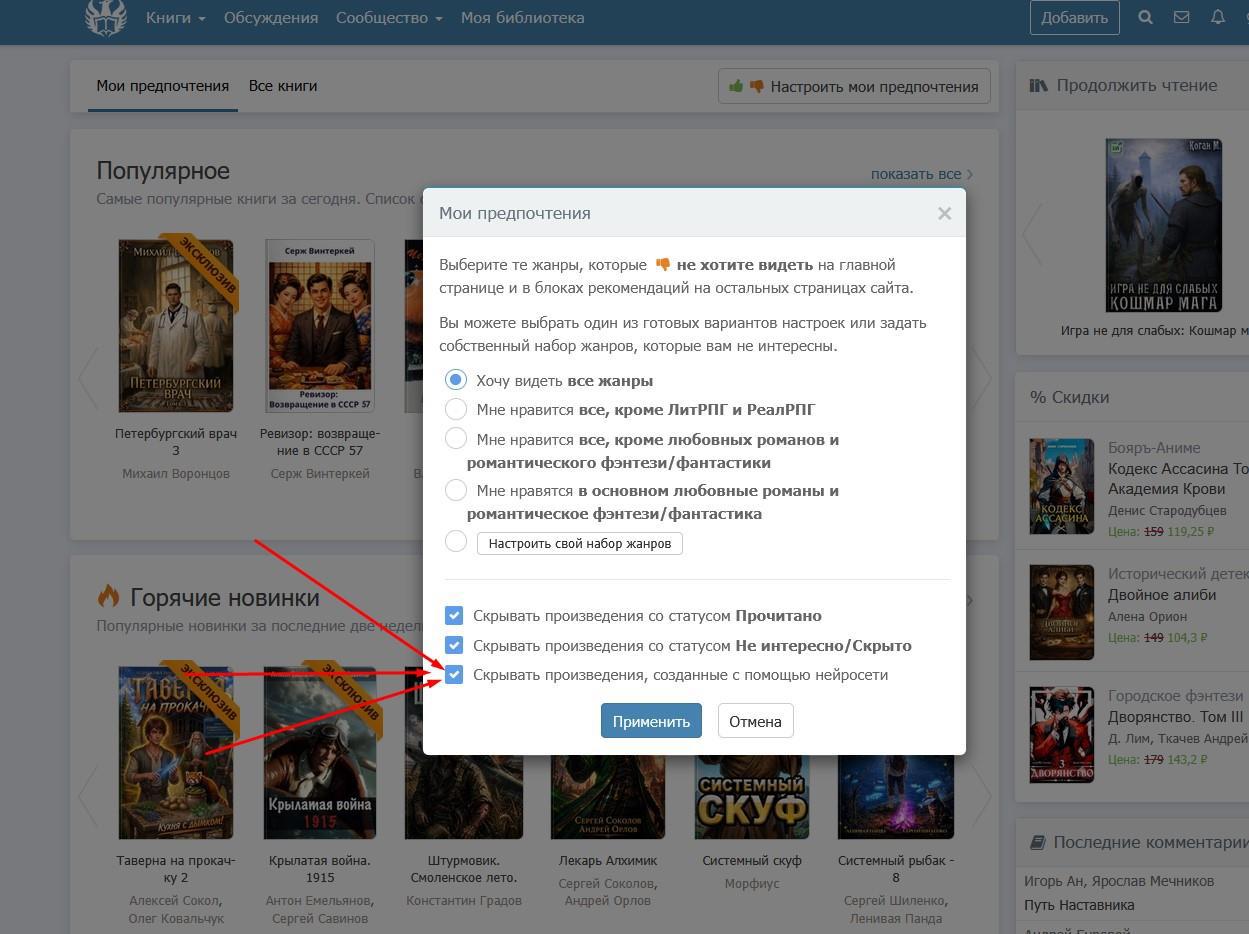Screen dimensions: 1249x934
Task: Select radio "все, кроме ЛитРПГ и РеалРПГ"
Action: (x=456, y=409)
